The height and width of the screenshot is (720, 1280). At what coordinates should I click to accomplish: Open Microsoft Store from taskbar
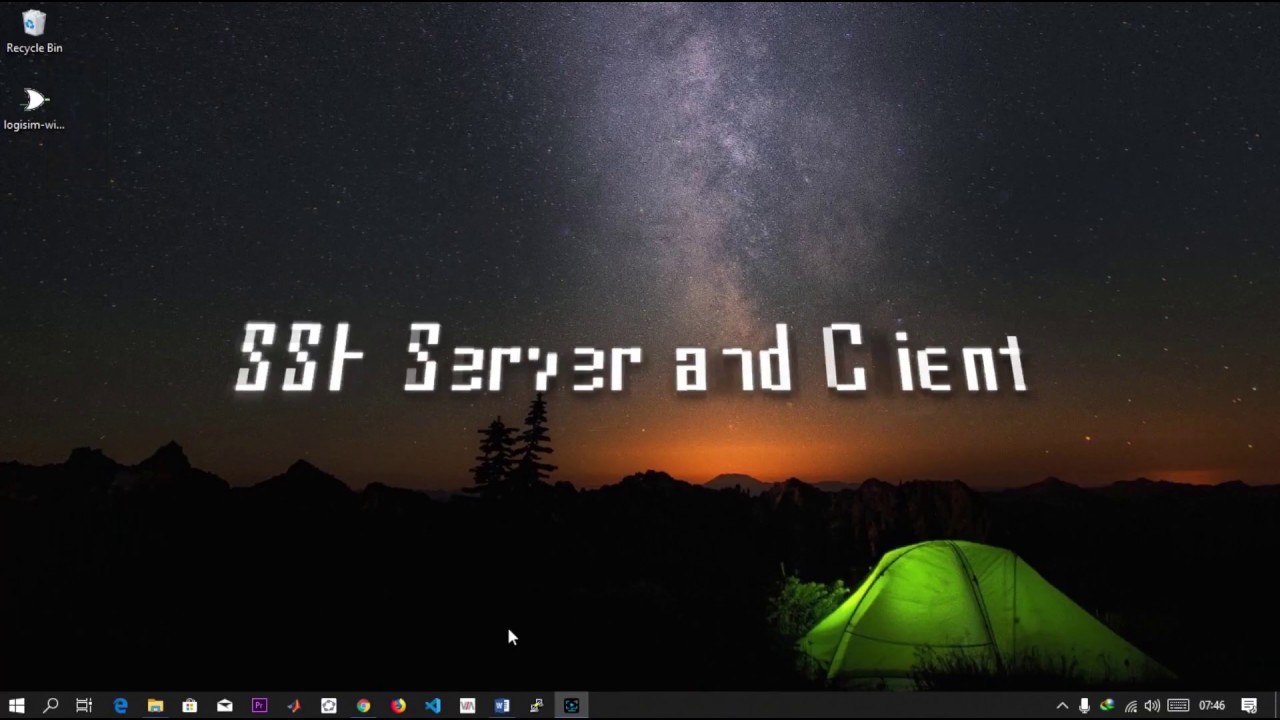click(x=190, y=706)
